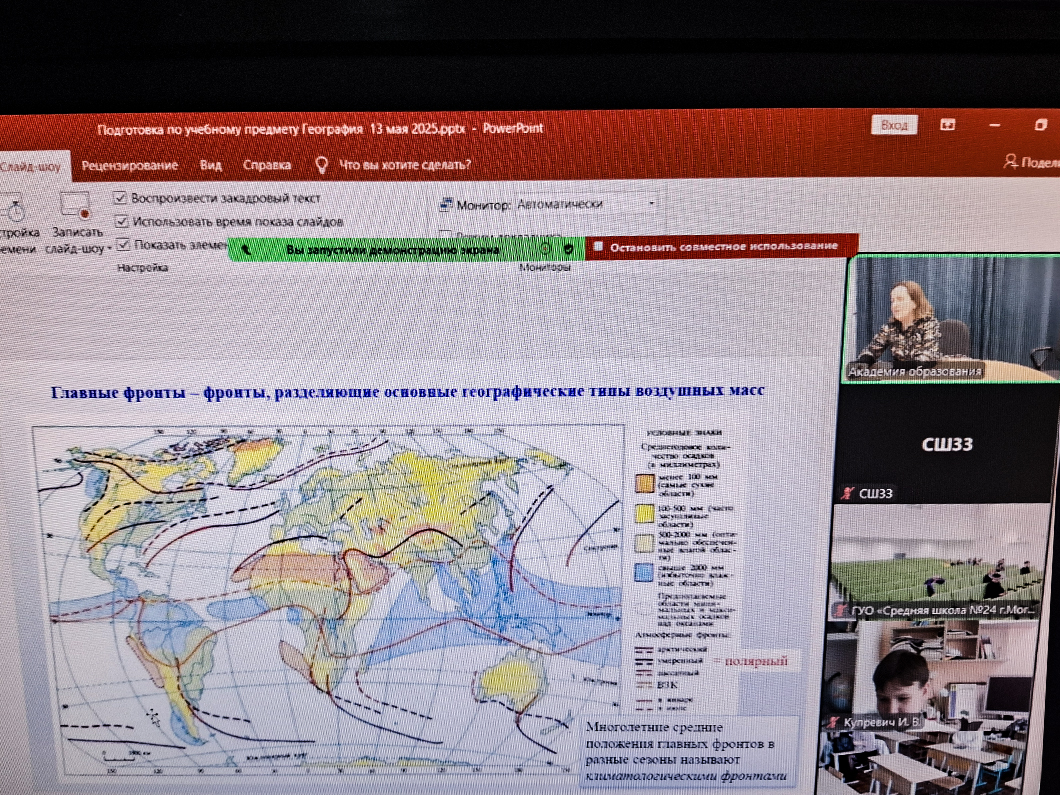The height and width of the screenshot is (795, 1060).
Task: Switch to the Вид ribbon tab
Action: (211, 165)
